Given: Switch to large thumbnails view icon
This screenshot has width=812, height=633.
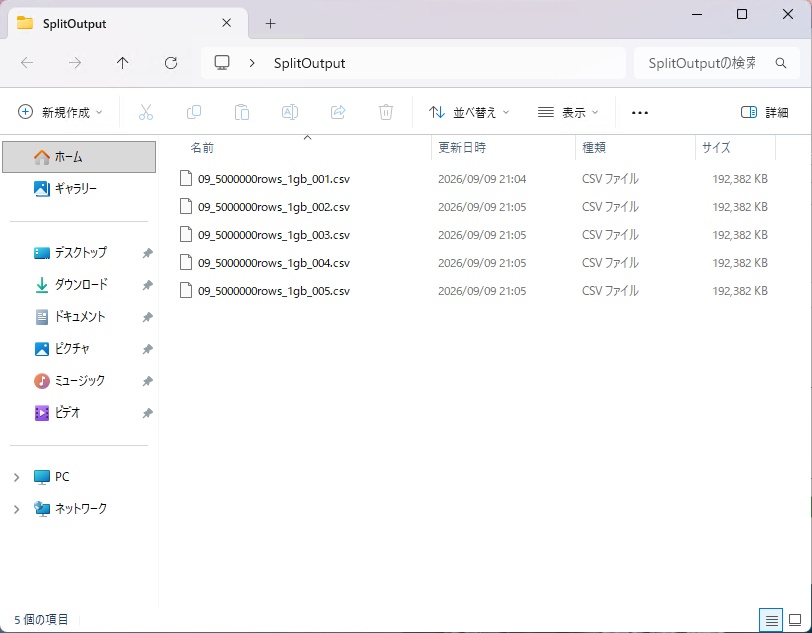Looking at the screenshot, I should point(795,620).
